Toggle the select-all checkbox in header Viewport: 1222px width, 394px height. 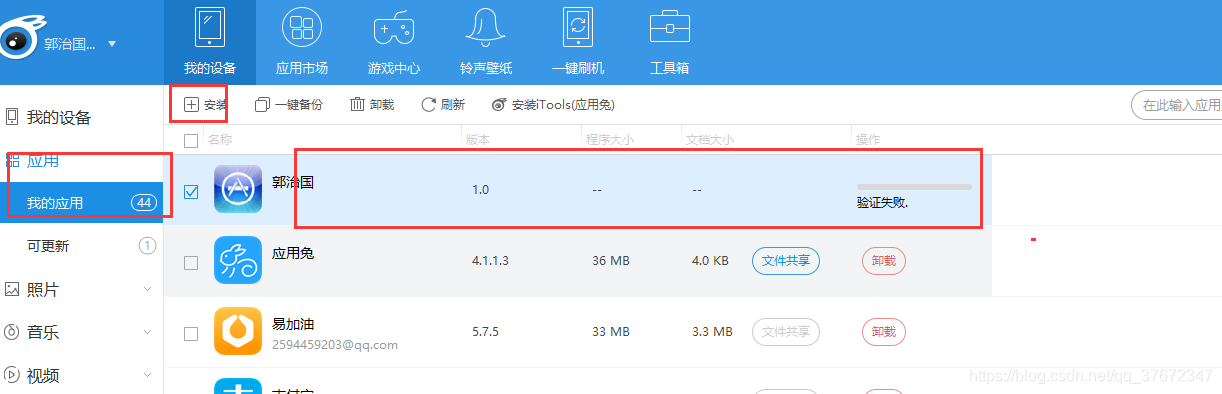point(191,140)
